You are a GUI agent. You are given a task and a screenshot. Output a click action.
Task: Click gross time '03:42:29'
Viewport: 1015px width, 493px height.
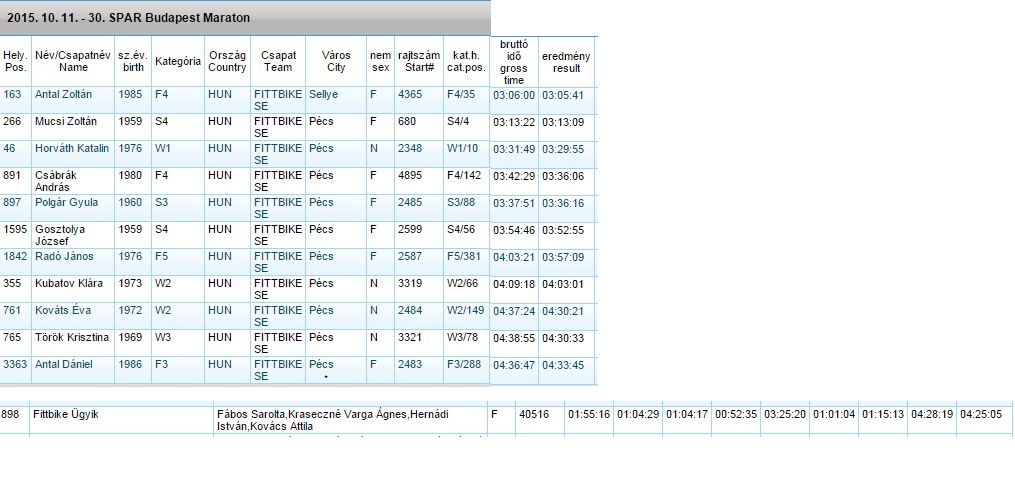coord(514,177)
